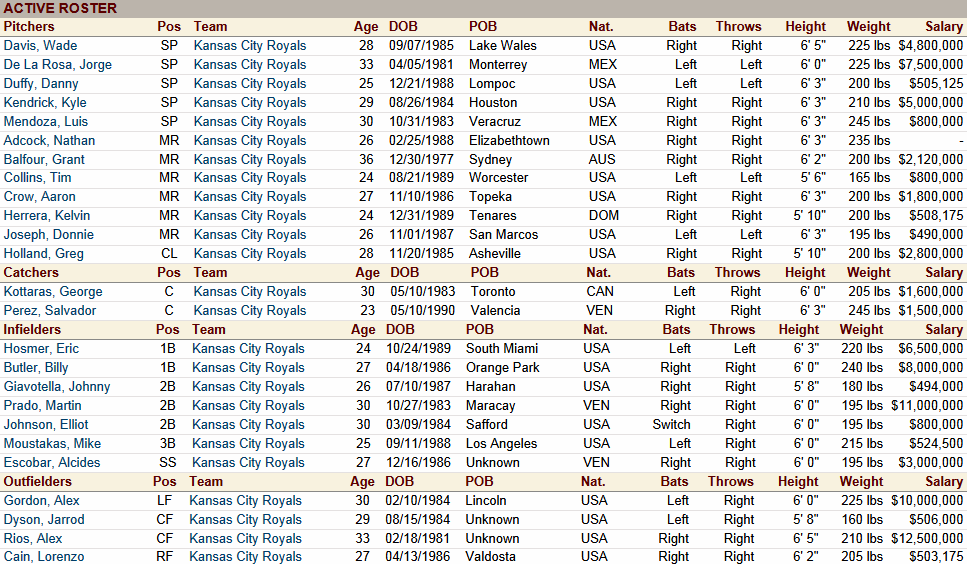The width and height of the screenshot is (967, 564).
Task: Click Pitchers section Weight header
Action: [868, 27]
